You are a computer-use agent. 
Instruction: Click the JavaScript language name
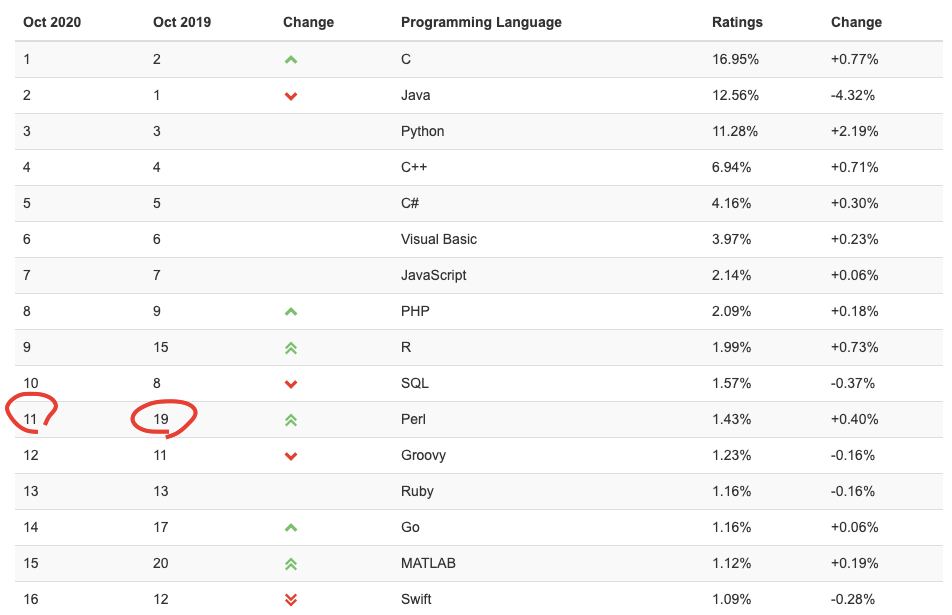point(433,275)
